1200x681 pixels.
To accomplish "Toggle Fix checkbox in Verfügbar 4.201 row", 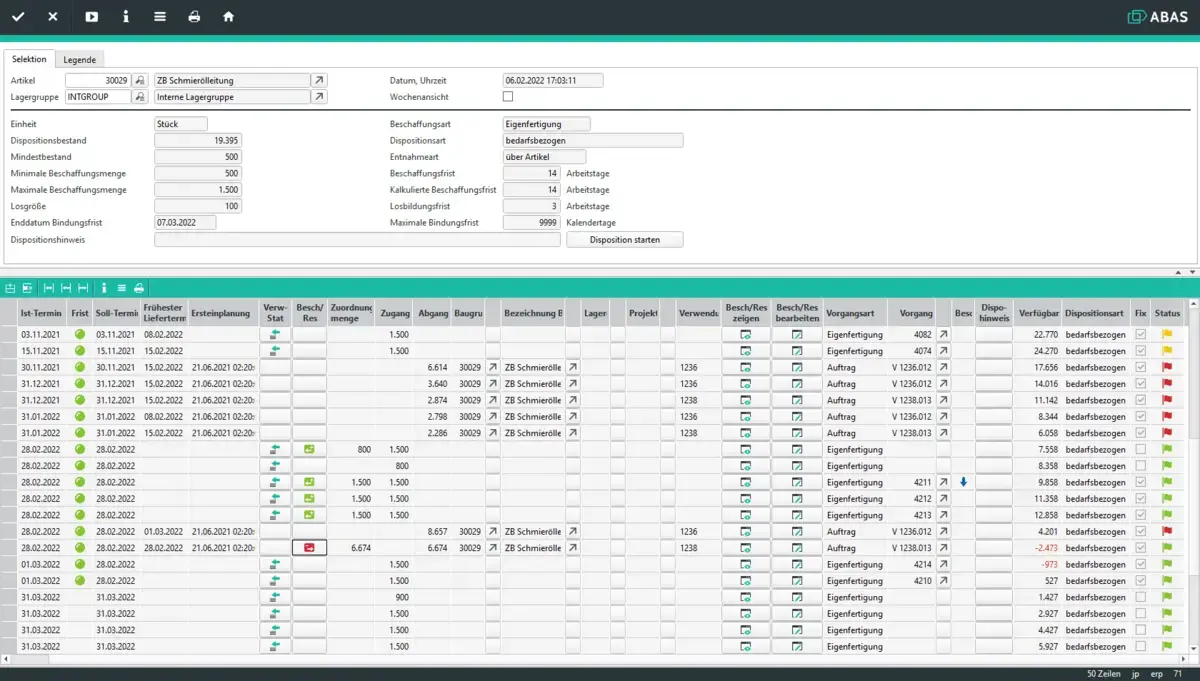I will pos(1141,531).
